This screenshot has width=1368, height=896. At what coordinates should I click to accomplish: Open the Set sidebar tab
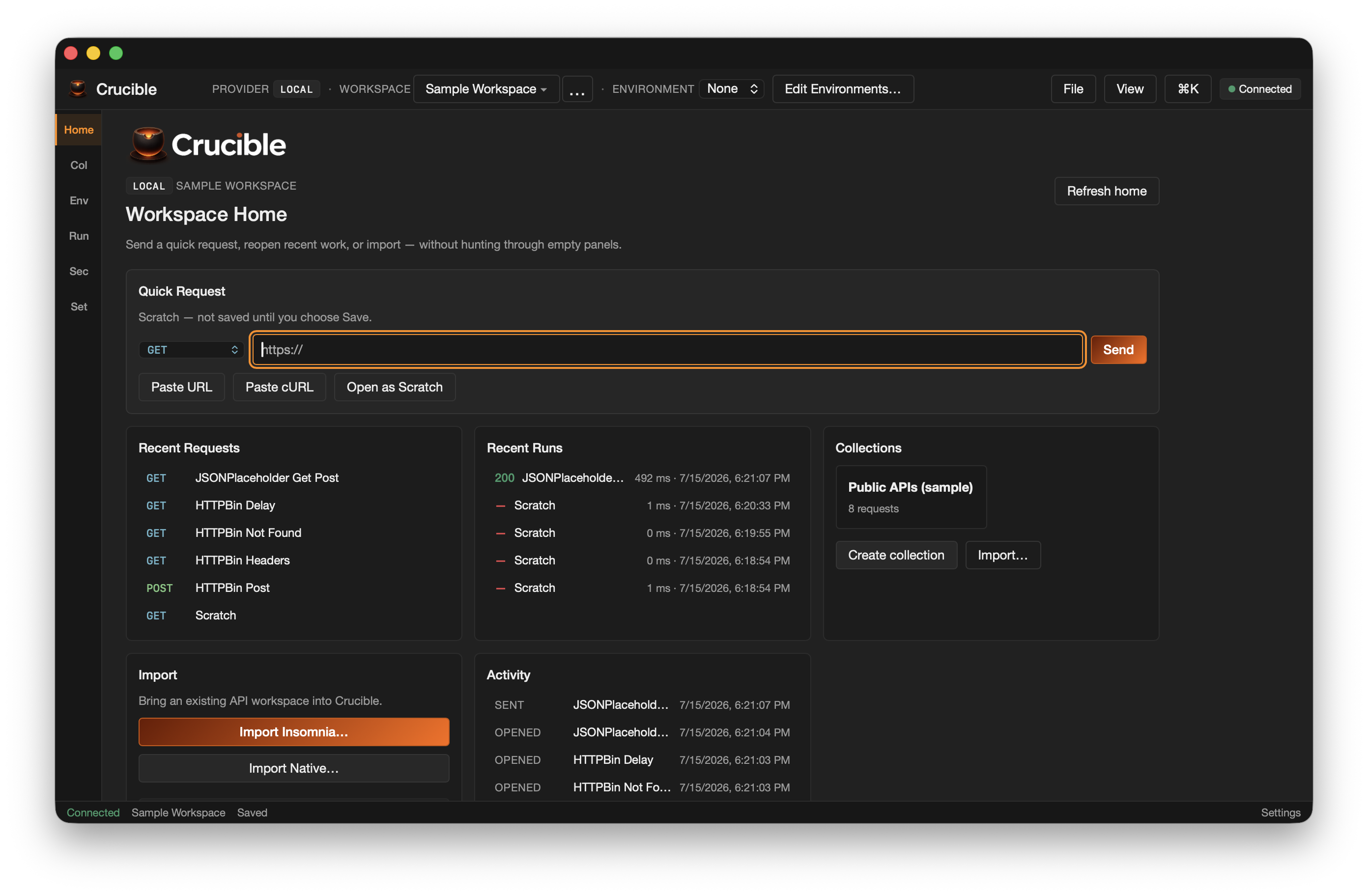[x=79, y=307]
